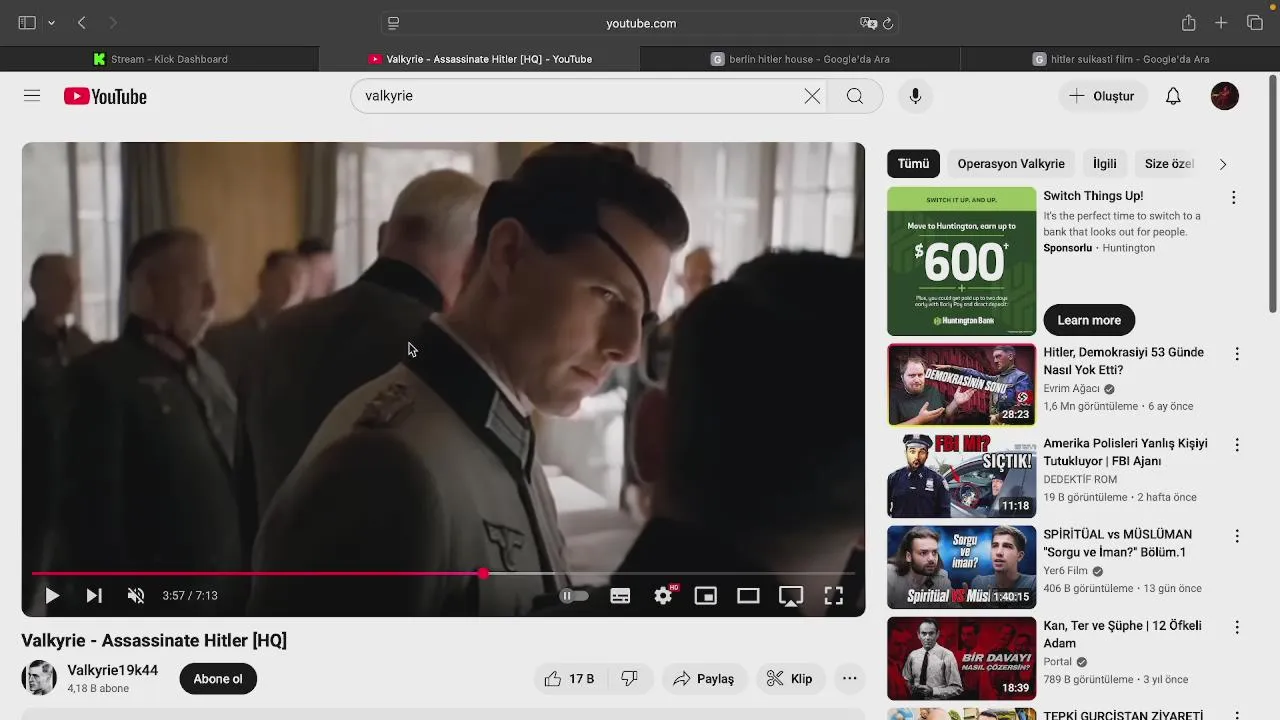Open Safari reader page icon
Screen dimensions: 1280x720
tap(393, 23)
